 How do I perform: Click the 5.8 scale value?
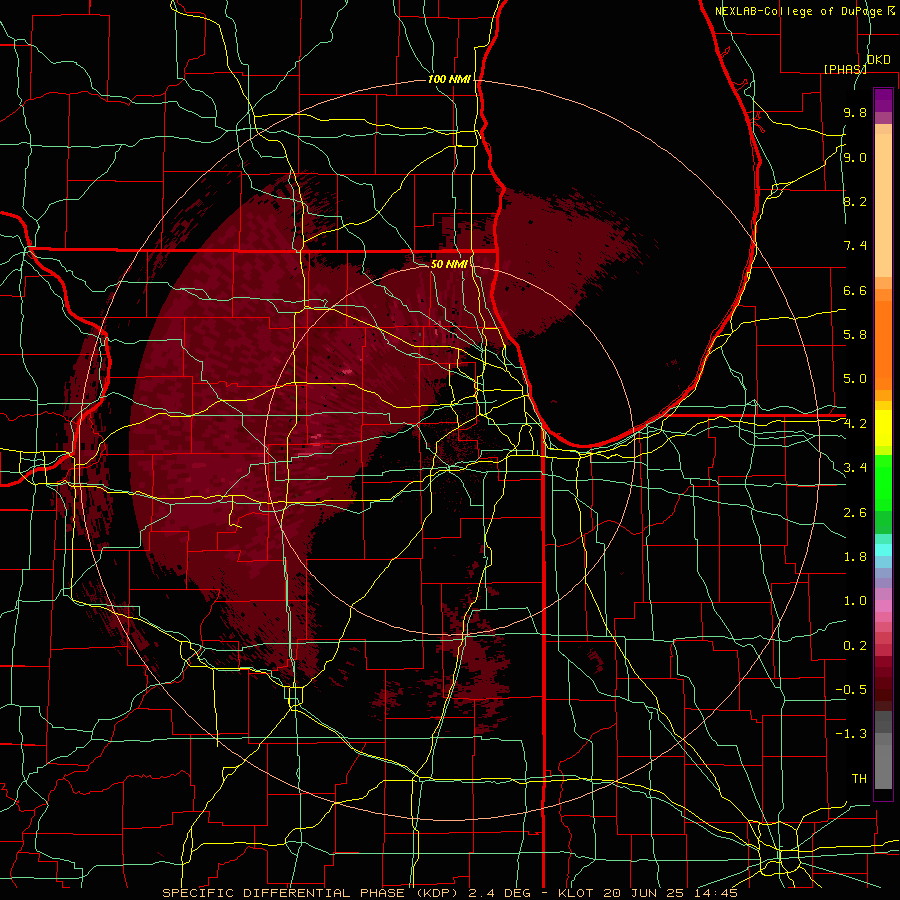coord(855,335)
